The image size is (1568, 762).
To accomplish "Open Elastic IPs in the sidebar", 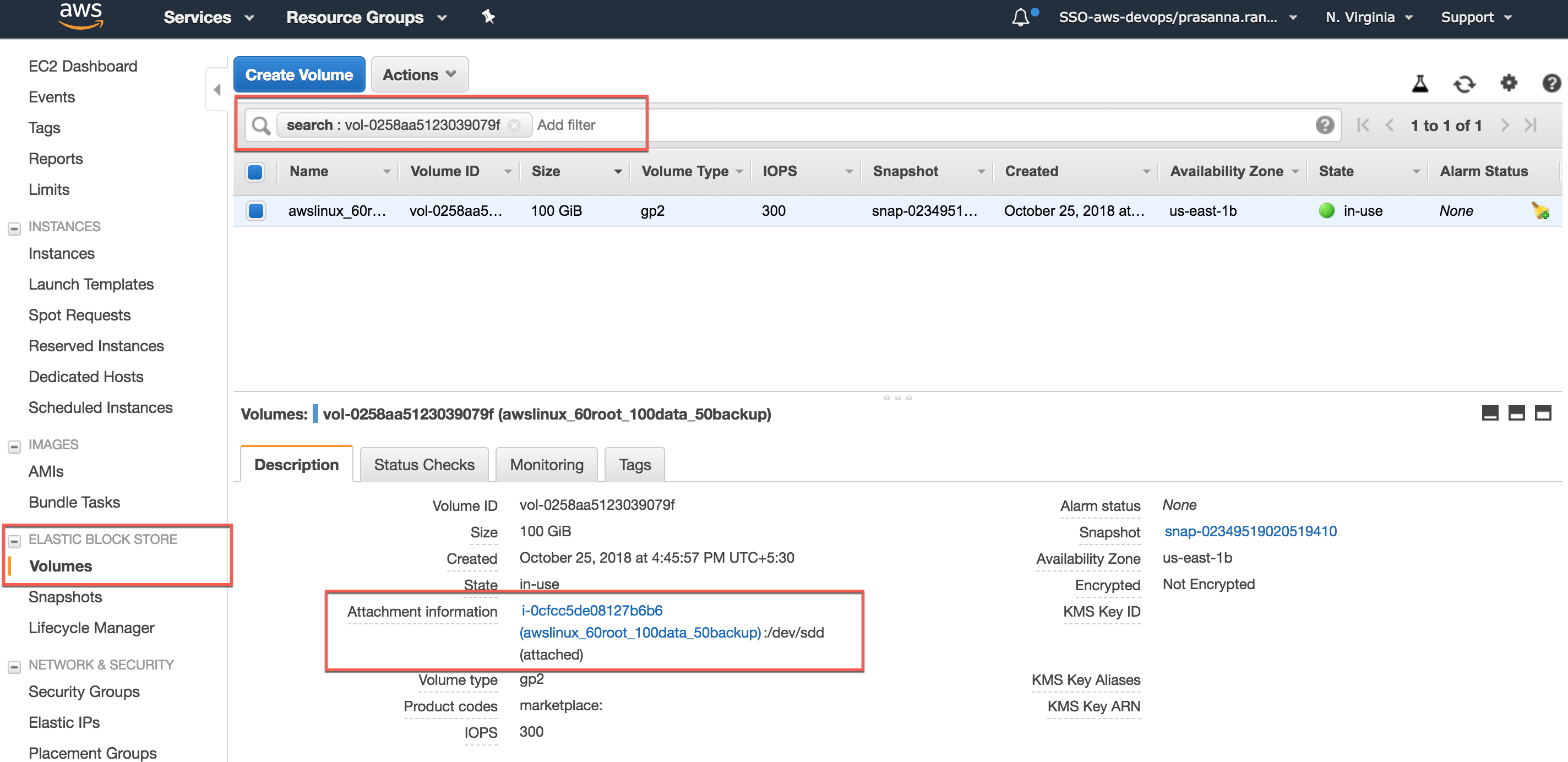I will tap(64, 722).
